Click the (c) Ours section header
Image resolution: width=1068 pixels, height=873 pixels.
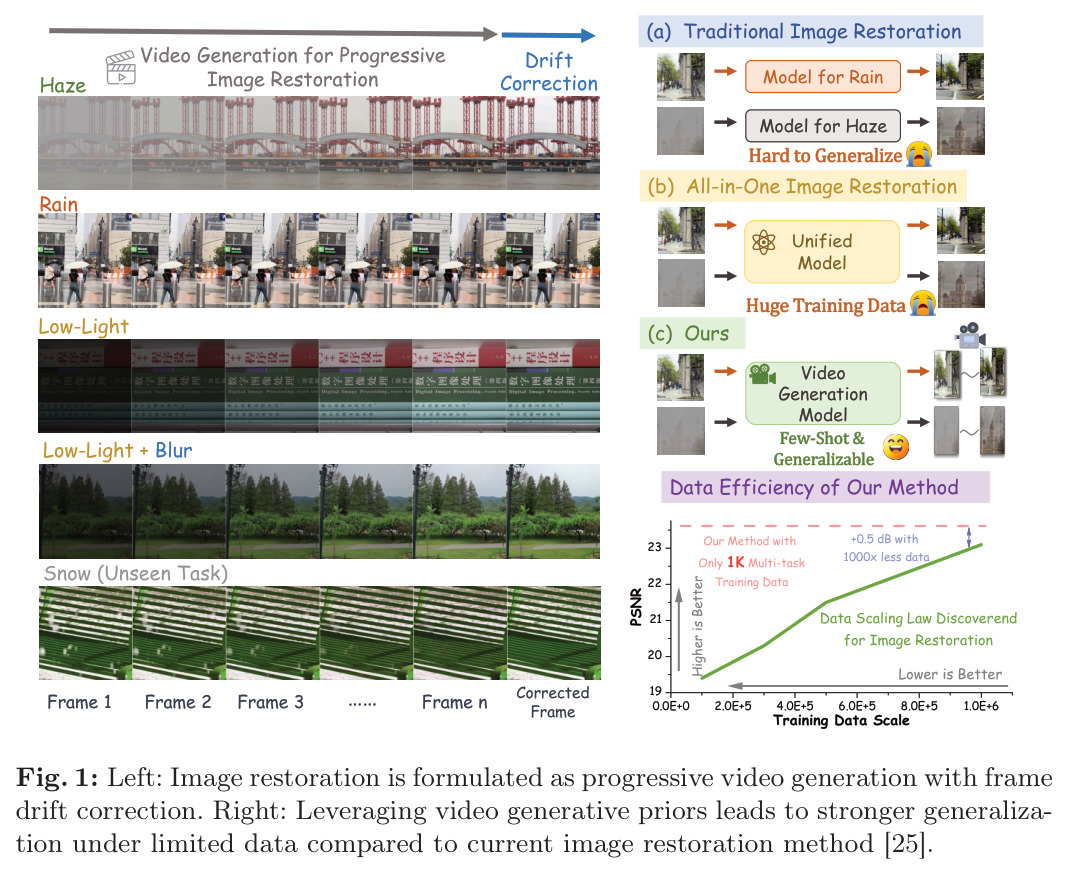692,334
